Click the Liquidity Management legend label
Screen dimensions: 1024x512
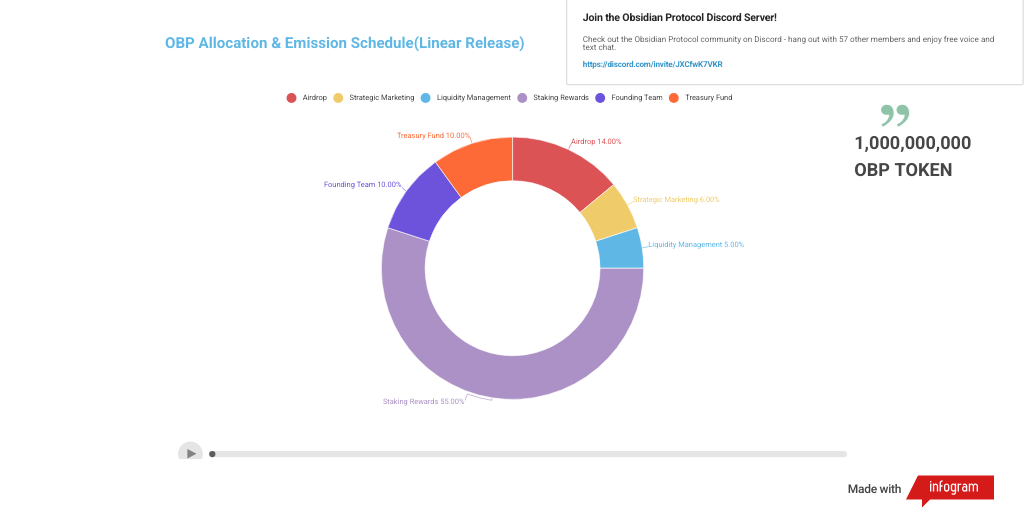click(473, 98)
